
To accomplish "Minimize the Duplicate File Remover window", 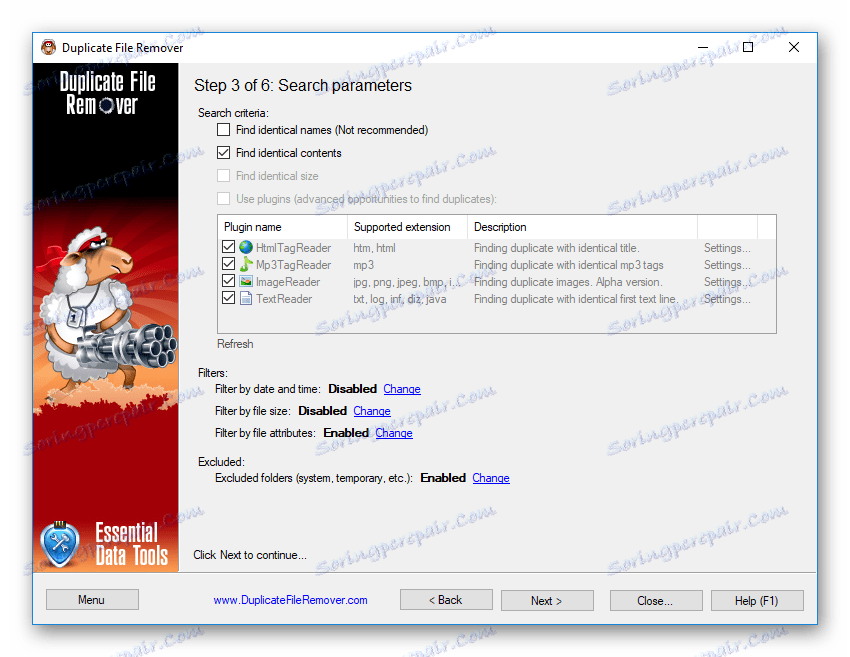I will click(x=703, y=48).
